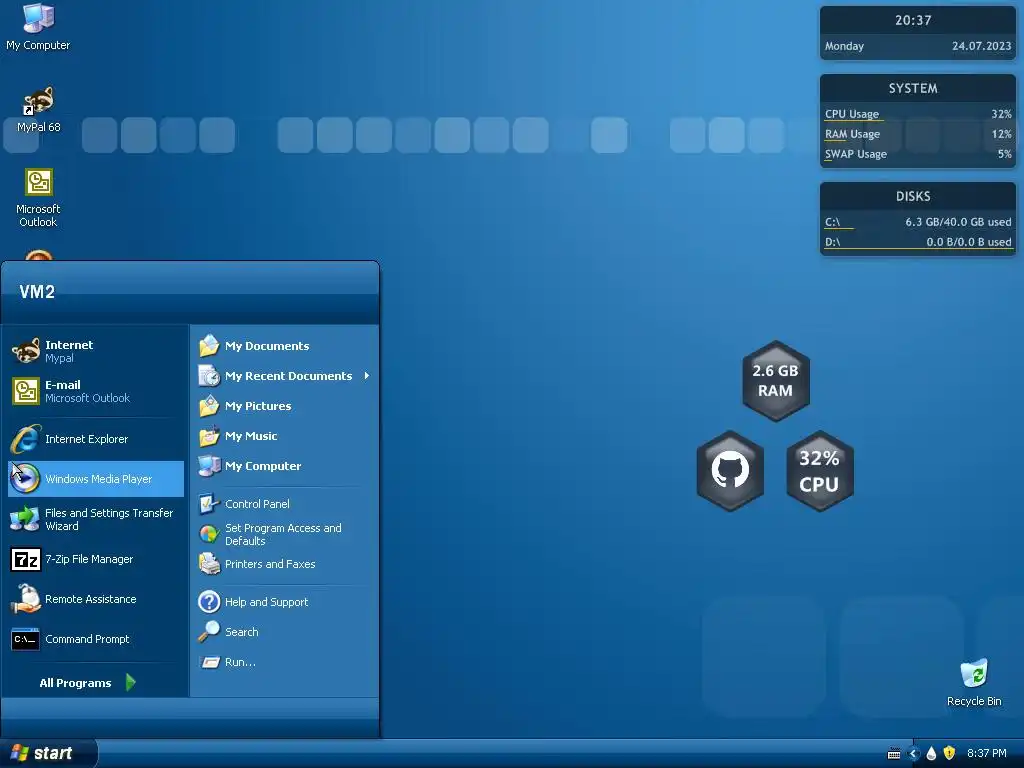This screenshot has width=1024, height=768.
Task: Open My Computer from Start menu
Action: 284,466
